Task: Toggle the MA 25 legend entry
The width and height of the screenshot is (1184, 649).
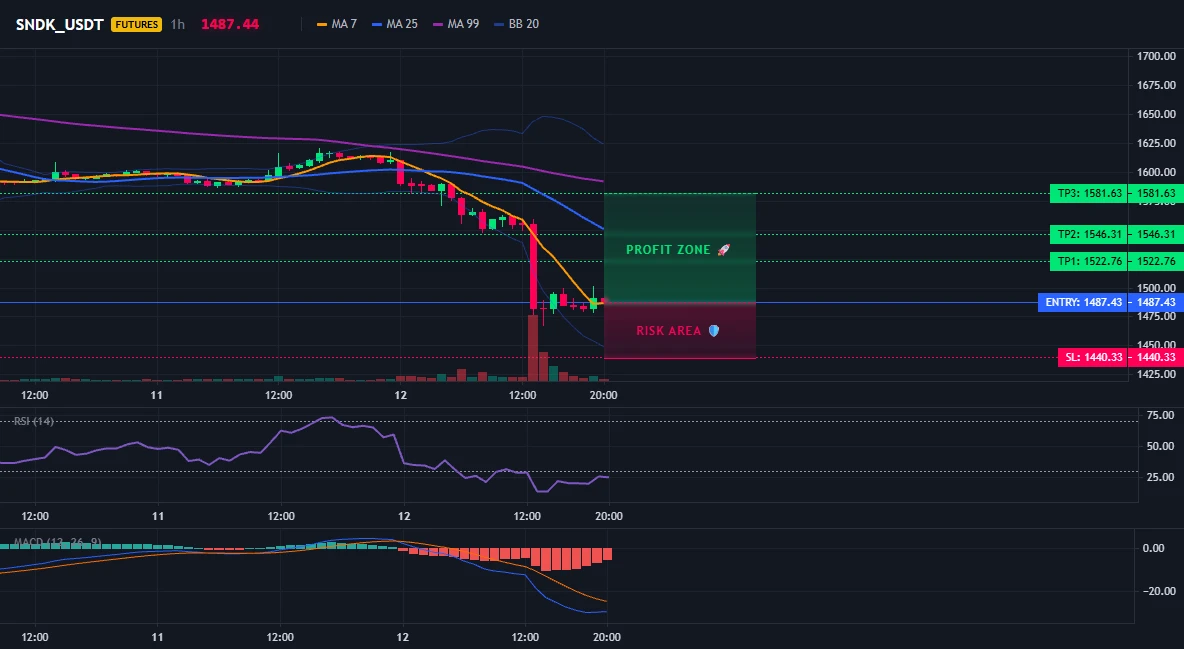Action: [x=395, y=24]
